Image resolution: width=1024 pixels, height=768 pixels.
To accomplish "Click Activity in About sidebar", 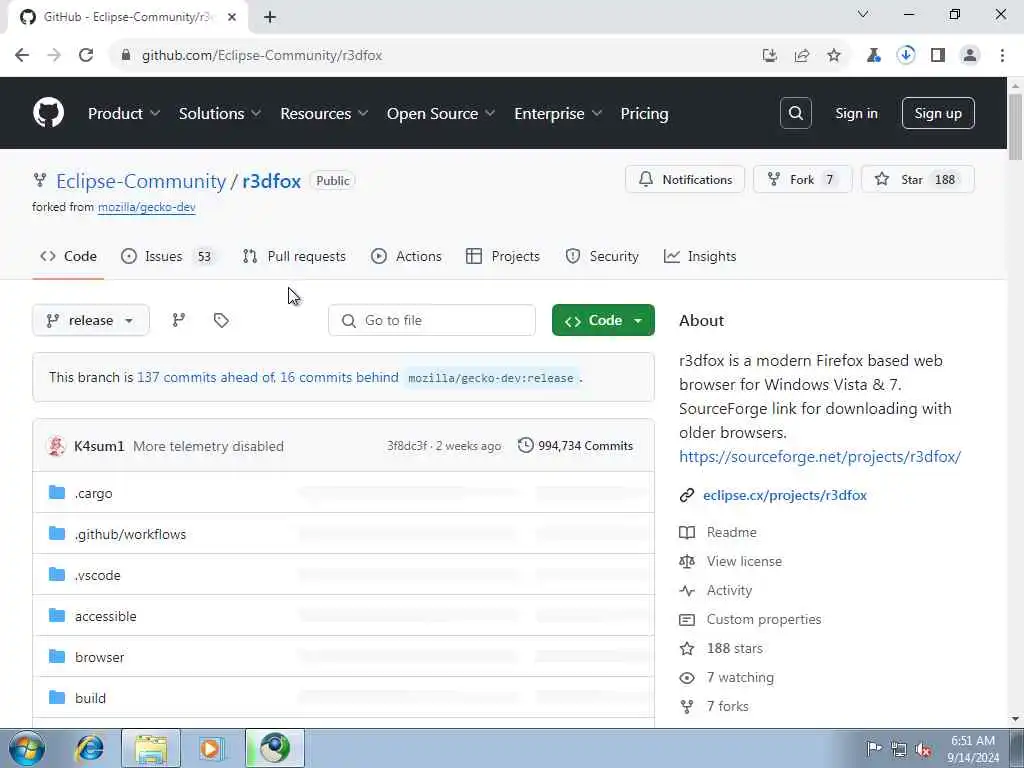I will click(x=729, y=590).
